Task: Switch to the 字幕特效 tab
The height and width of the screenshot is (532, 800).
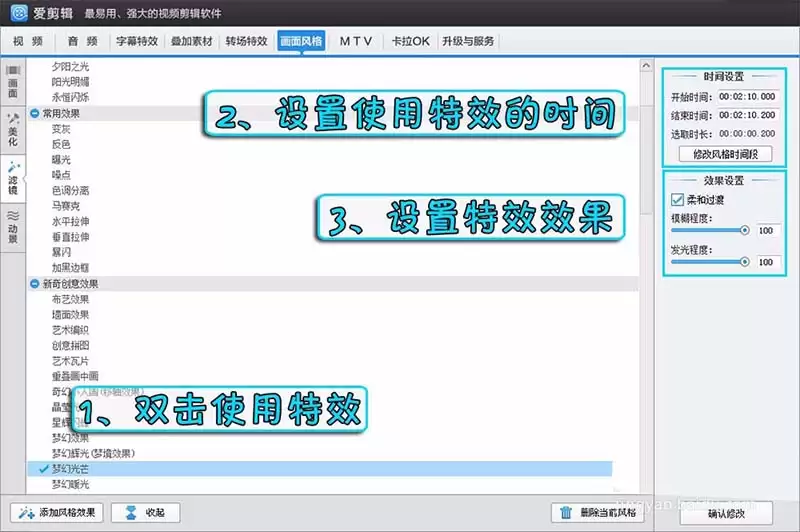Action: point(137,41)
